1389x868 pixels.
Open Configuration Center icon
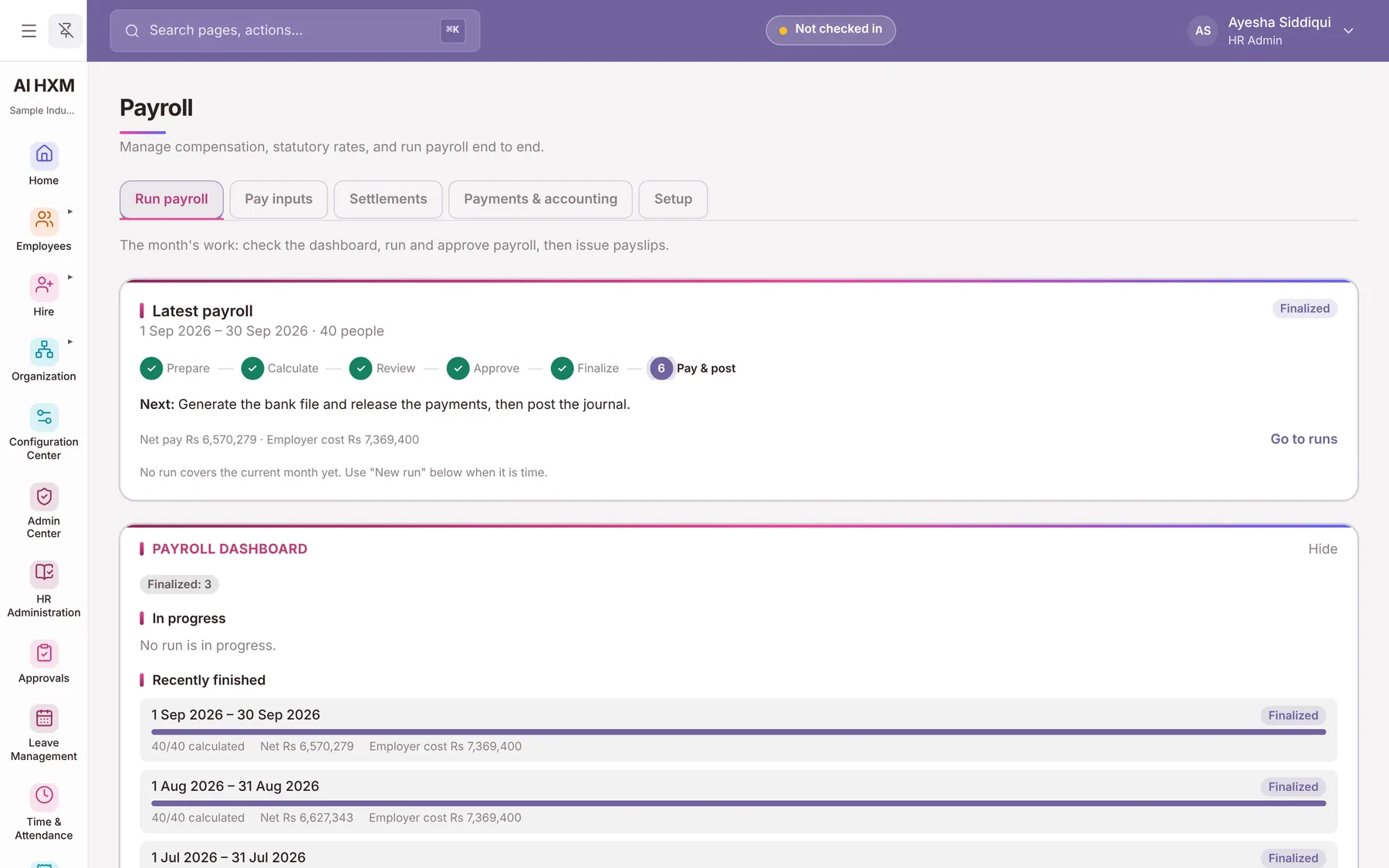44,417
